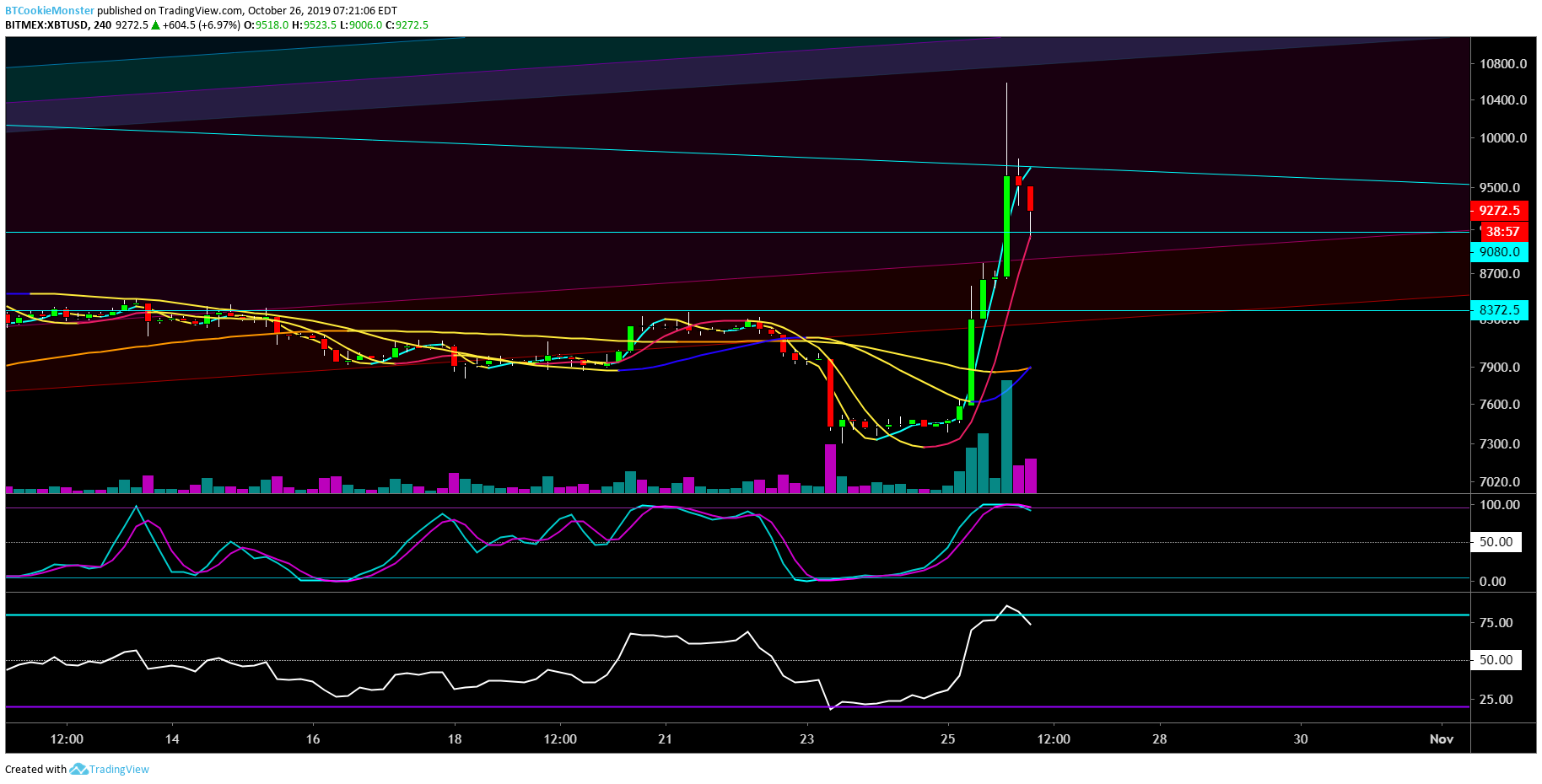Click the Nov label on time axis
Viewport: 1542px width, 784px height.
[x=1442, y=739]
